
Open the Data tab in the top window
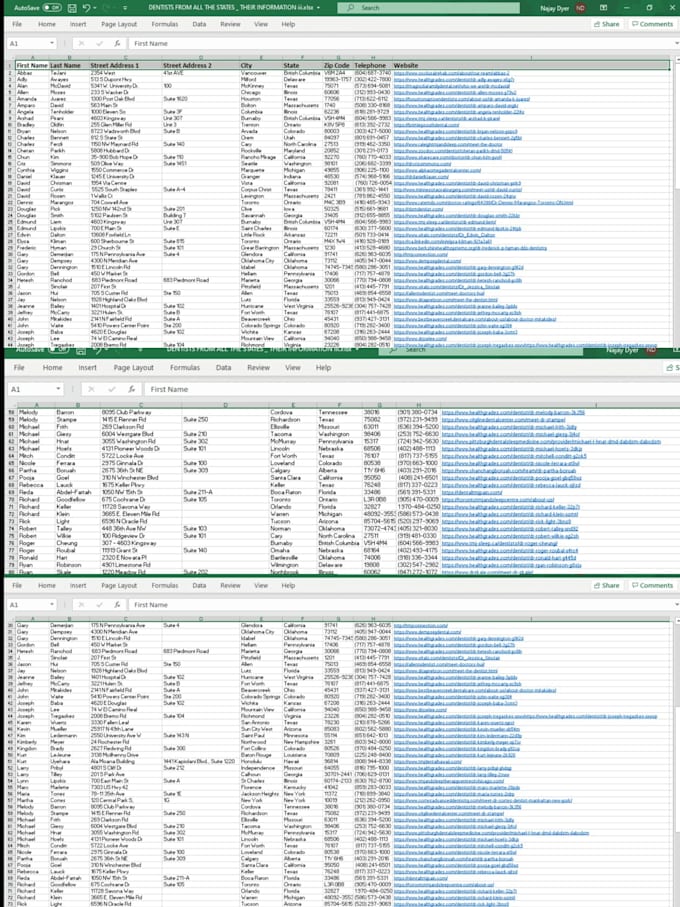[199, 24]
